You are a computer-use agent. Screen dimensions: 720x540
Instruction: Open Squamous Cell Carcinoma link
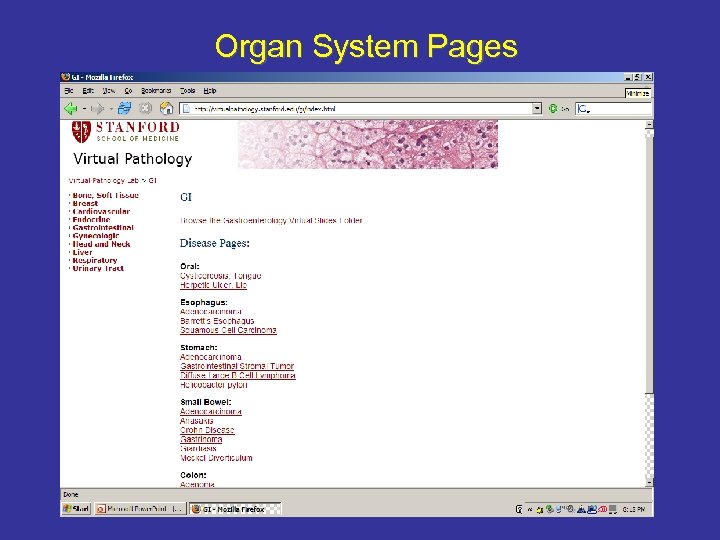(228, 330)
